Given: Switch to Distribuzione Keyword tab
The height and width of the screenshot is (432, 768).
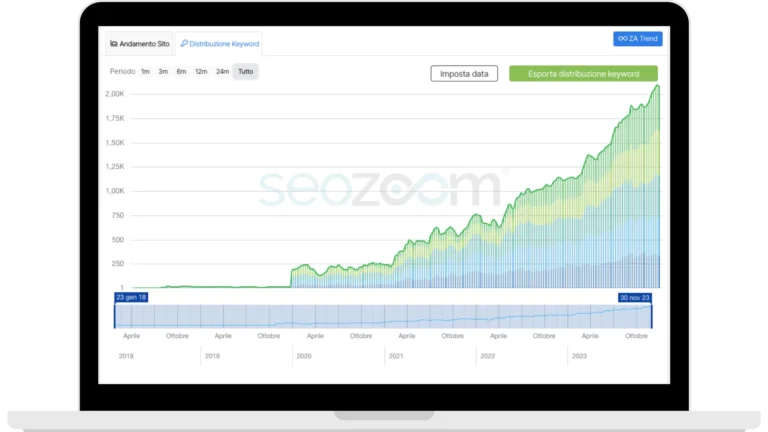Looking at the screenshot, I should [219, 44].
